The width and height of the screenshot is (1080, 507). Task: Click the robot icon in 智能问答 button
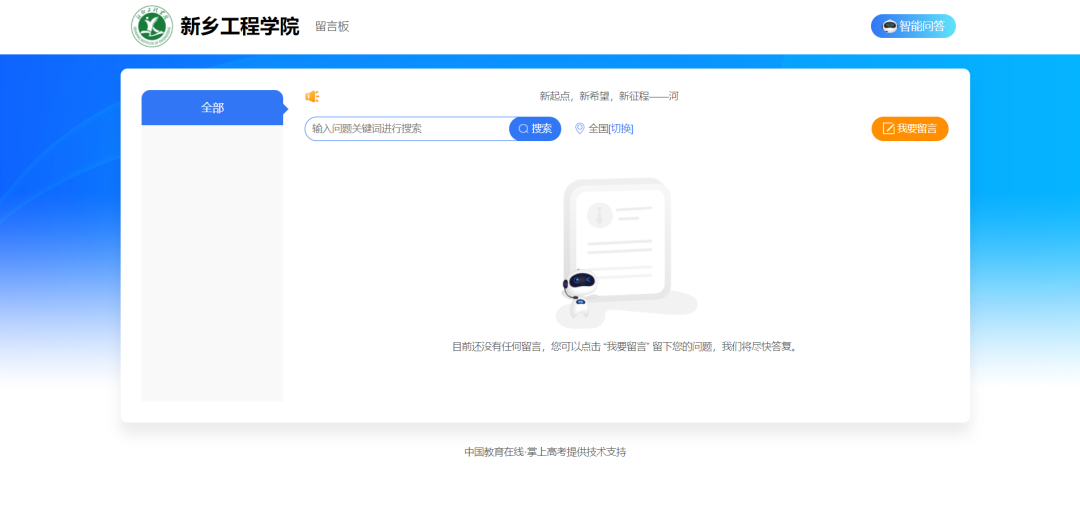[889, 26]
